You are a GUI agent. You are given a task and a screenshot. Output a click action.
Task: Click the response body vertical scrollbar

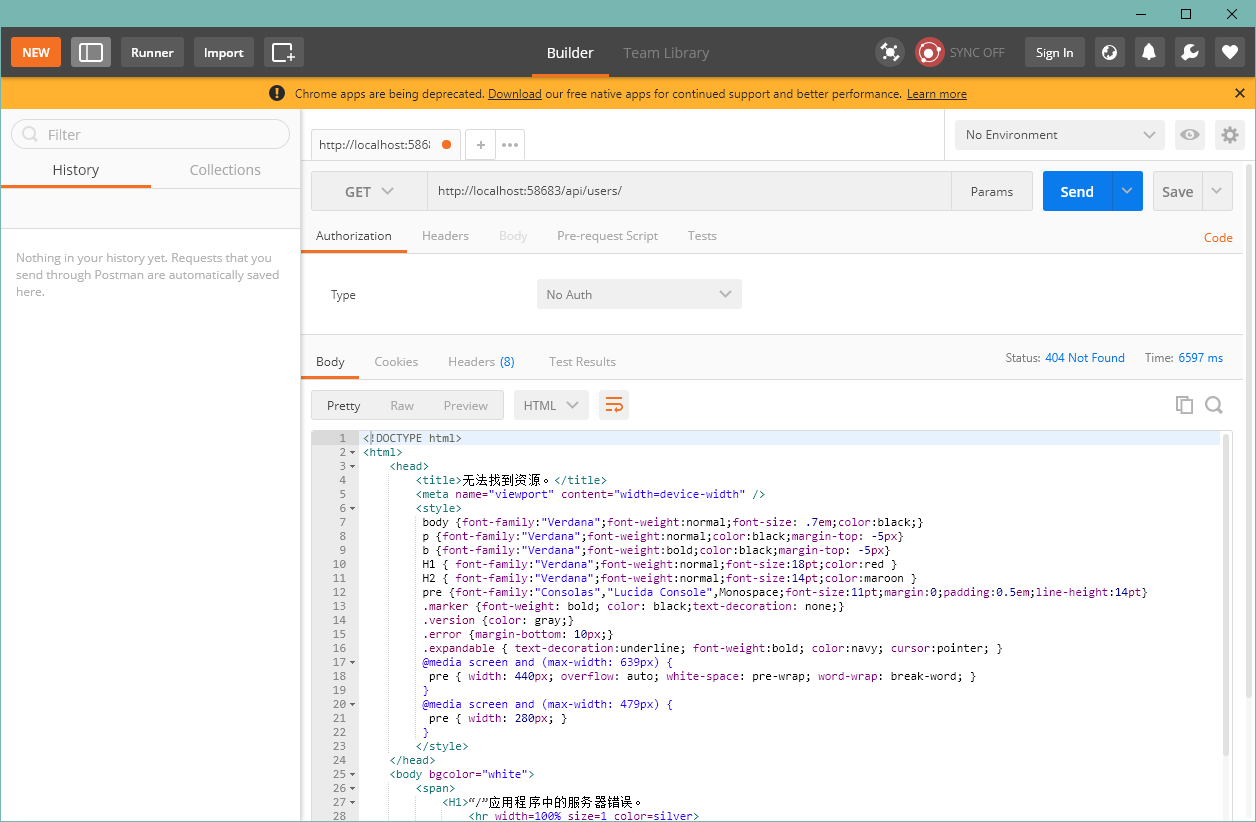click(x=1226, y=594)
